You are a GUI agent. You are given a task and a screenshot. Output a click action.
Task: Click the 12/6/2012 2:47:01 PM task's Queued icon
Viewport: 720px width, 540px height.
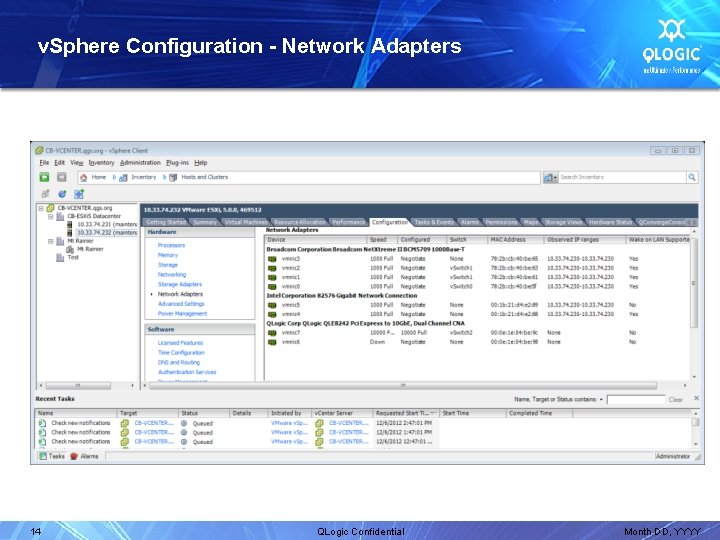[x=184, y=423]
